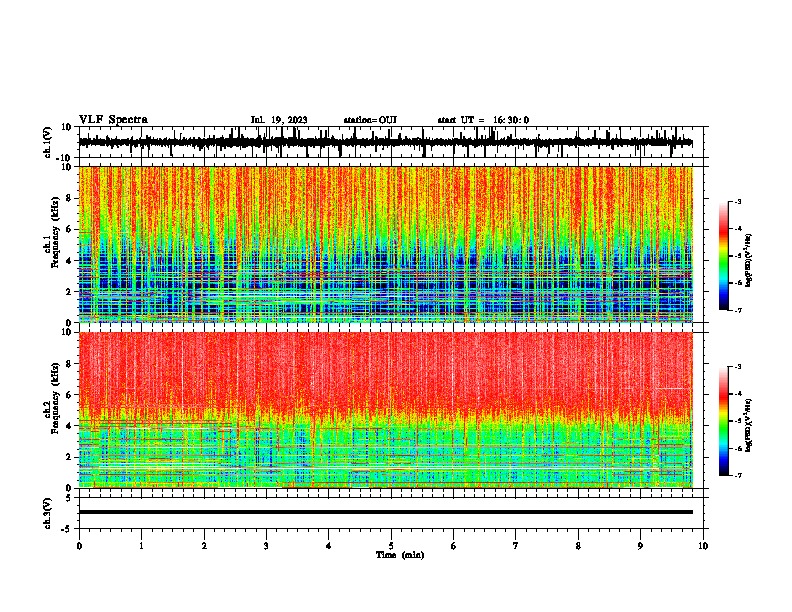
Task: Click the 'ch.3(V)' axis label
Action: pos(47,513)
